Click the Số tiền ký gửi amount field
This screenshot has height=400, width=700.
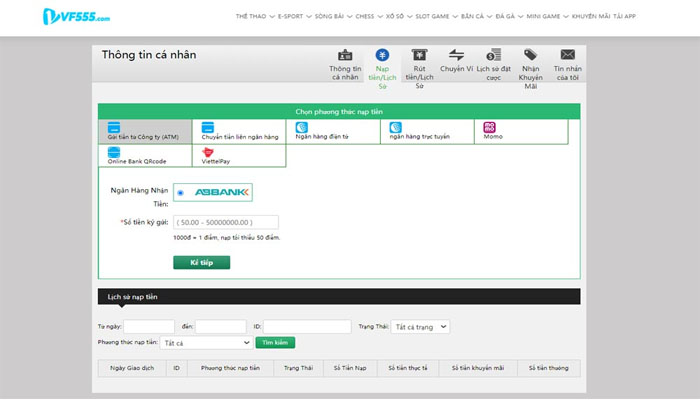pos(225,222)
